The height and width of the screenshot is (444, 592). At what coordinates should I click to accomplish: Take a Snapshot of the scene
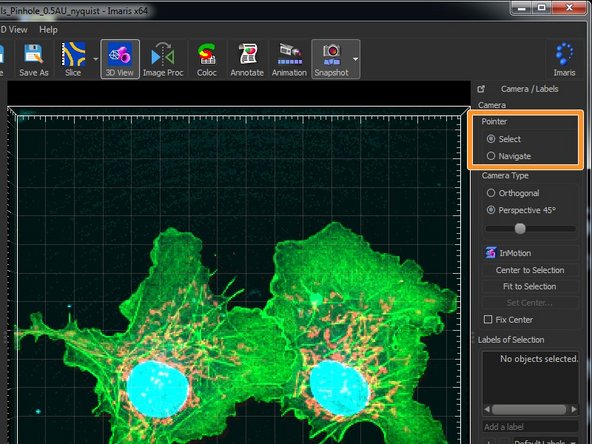(x=331, y=60)
